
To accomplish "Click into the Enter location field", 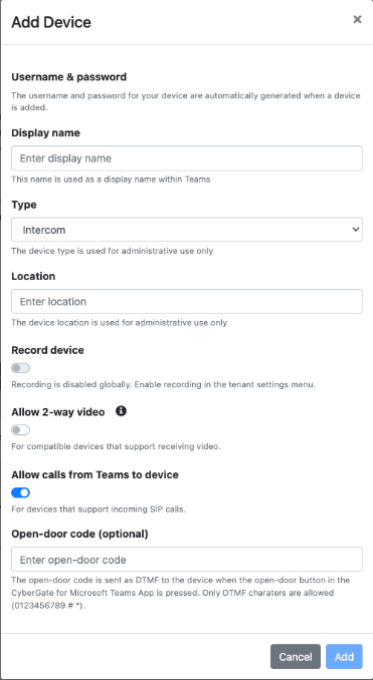I will (187, 301).
